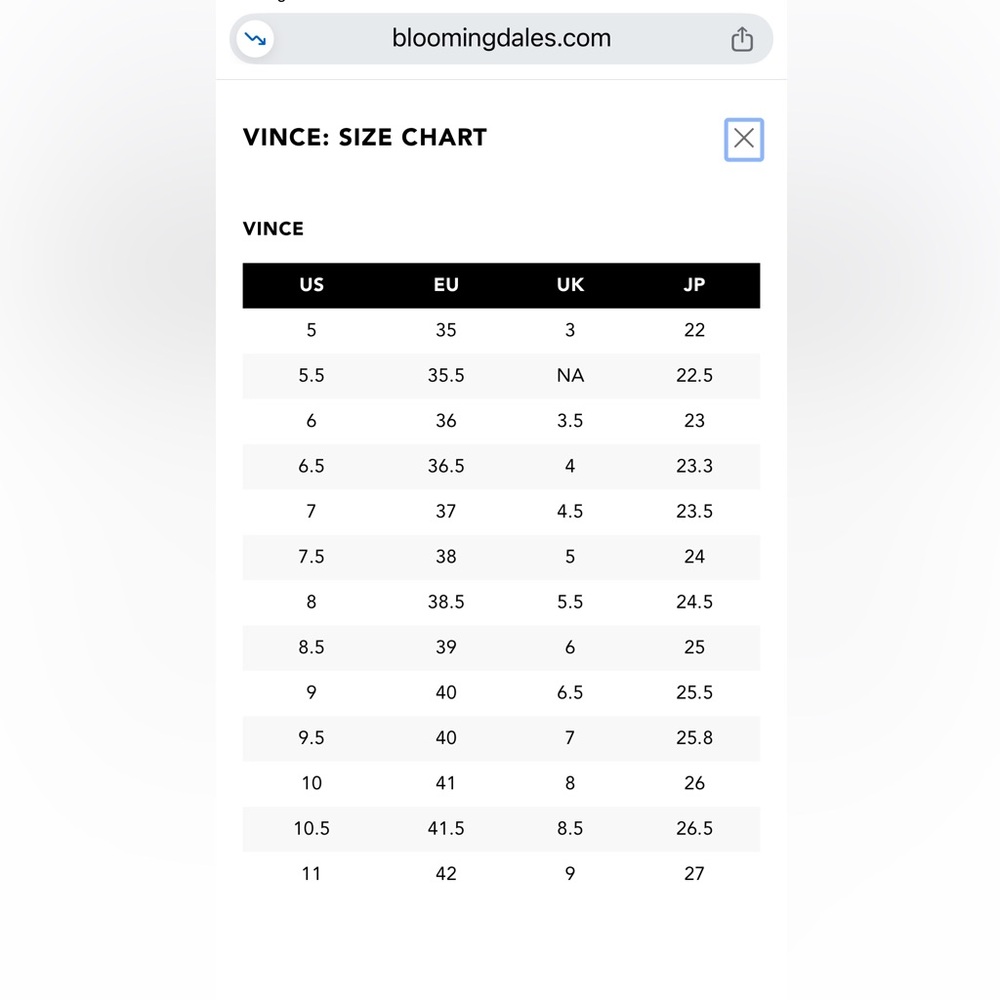Click JP size 23.3 cell
Viewport: 1000px width, 1000px height.
tap(694, 466)
